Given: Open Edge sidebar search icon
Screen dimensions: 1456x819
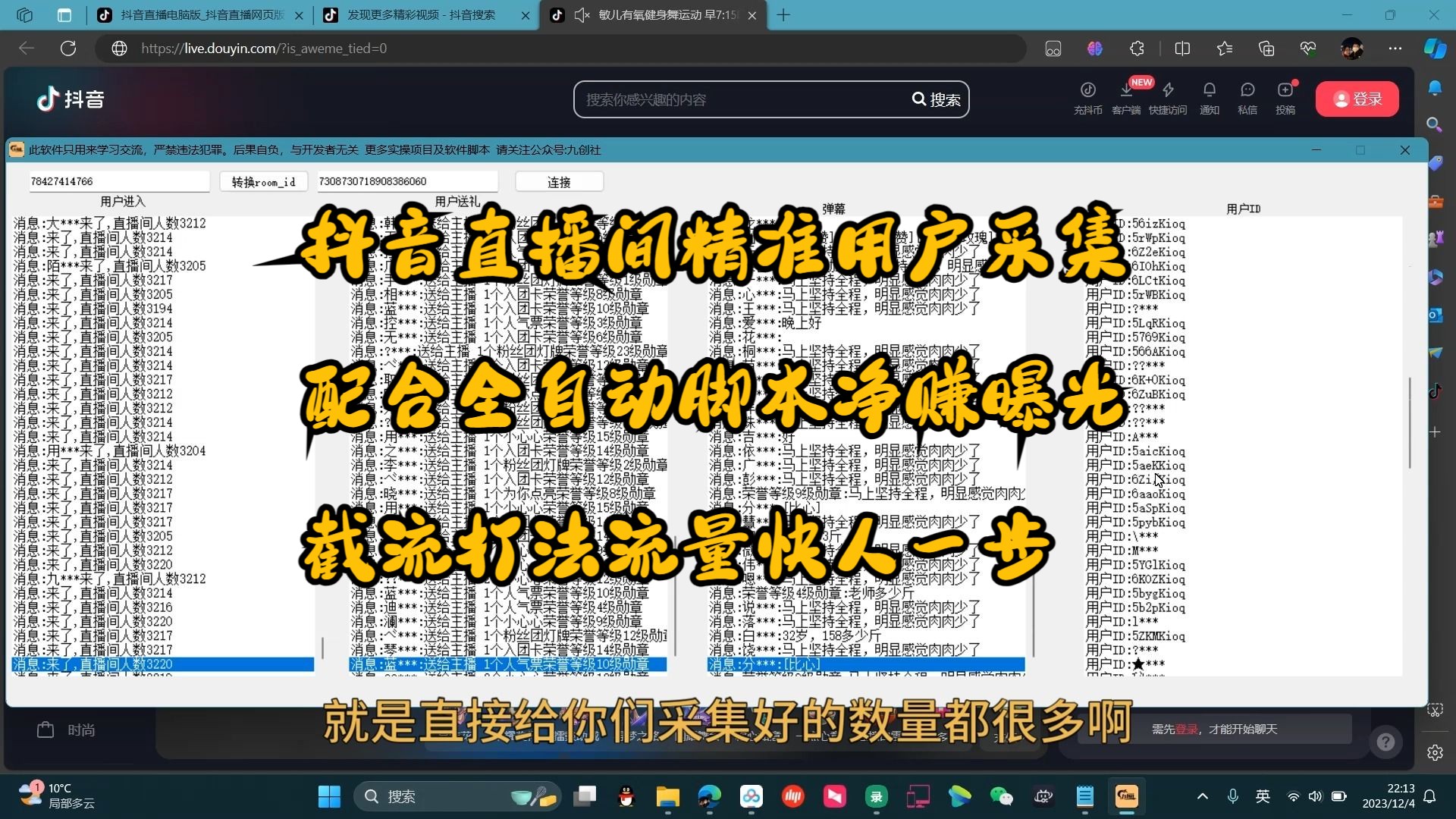Looking at the screenshot, I should pos(1435,124).
